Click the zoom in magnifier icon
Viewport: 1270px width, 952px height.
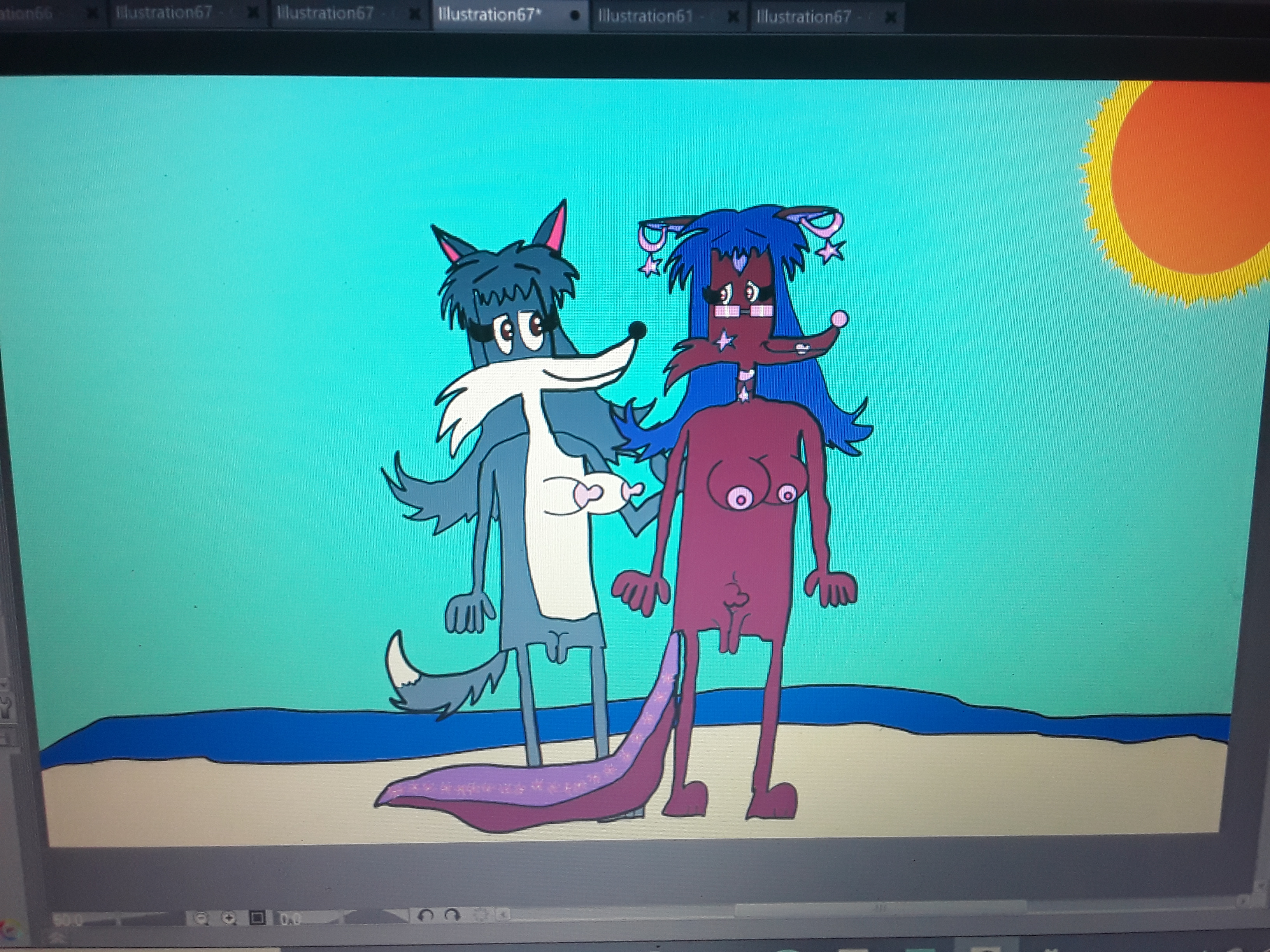pyautogui.click(x=229, y=918)
